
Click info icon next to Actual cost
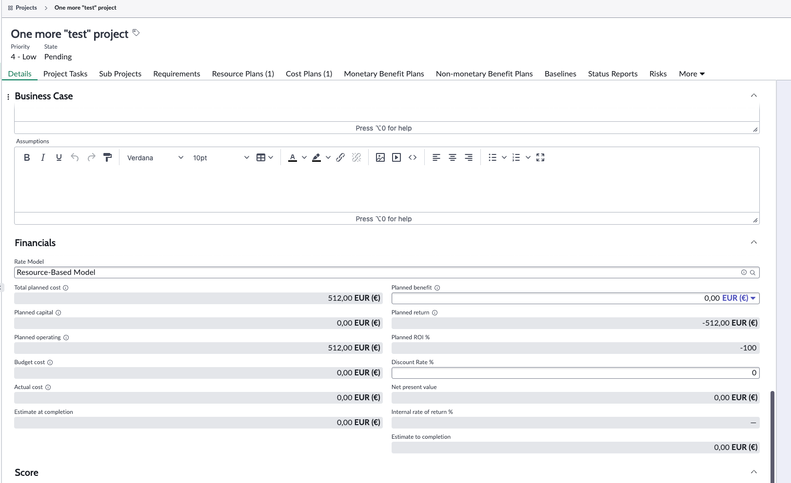[48, 387]
